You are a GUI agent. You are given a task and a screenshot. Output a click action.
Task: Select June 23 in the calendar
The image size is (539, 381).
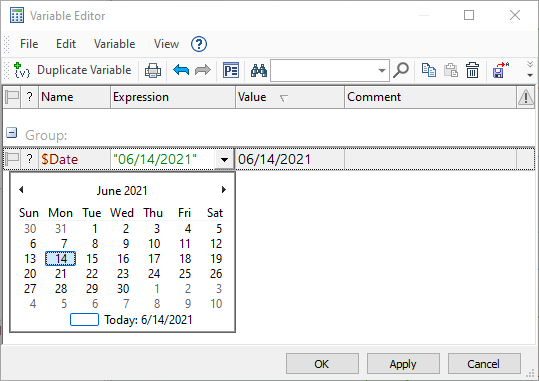click(x=123, y=274)
